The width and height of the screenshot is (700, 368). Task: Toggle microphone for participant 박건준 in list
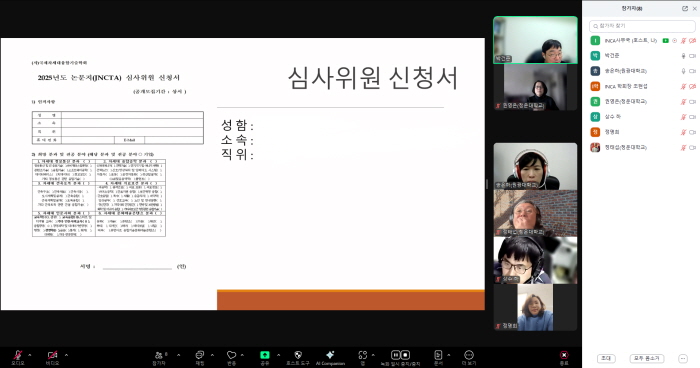[683, 56]
